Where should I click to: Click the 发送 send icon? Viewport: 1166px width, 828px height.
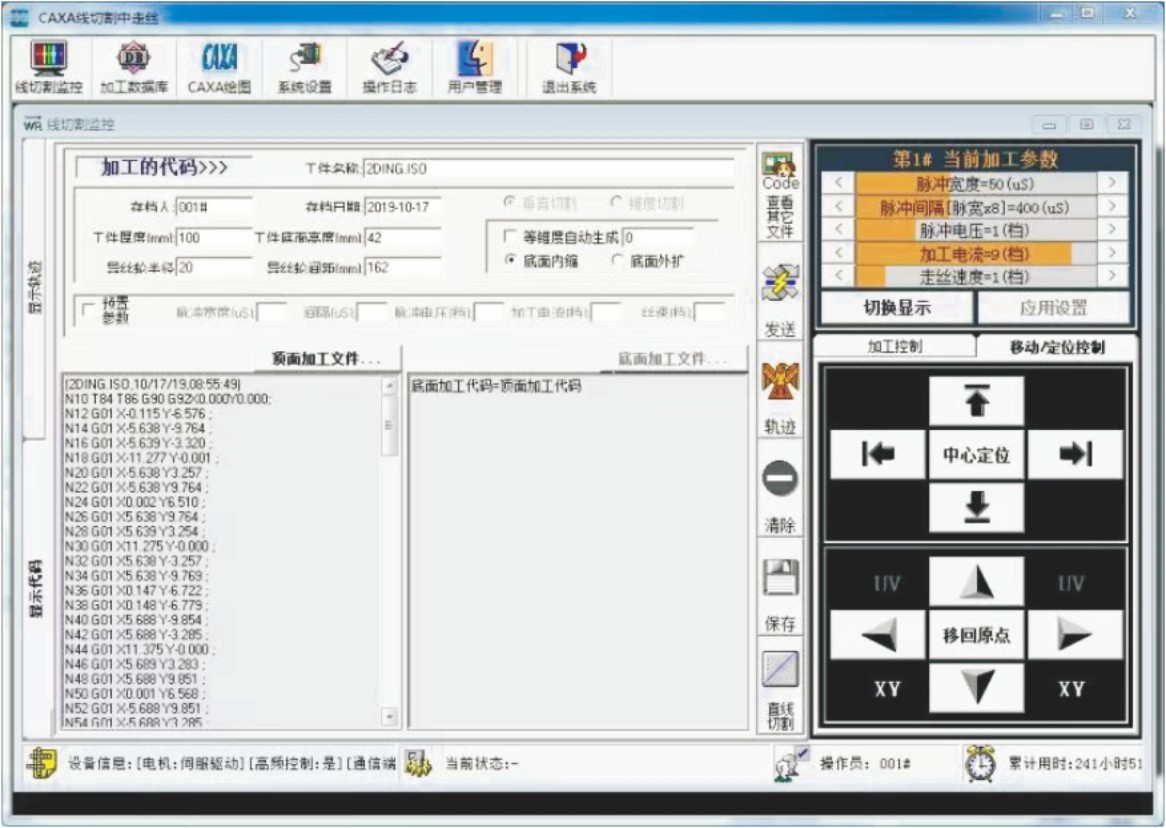click(x=780, y=288)
